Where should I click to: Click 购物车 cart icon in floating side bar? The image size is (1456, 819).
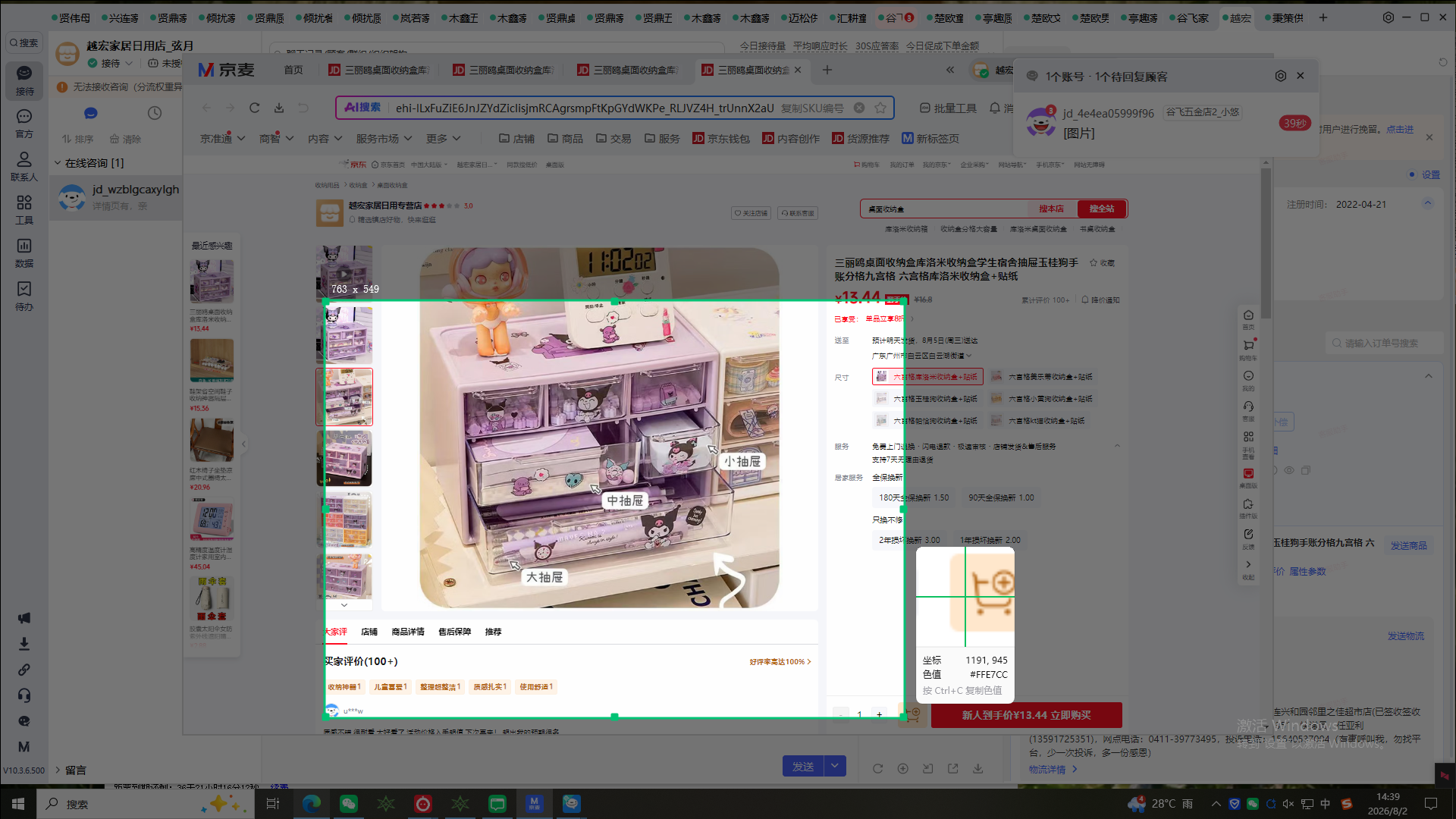pos(1248,349)
